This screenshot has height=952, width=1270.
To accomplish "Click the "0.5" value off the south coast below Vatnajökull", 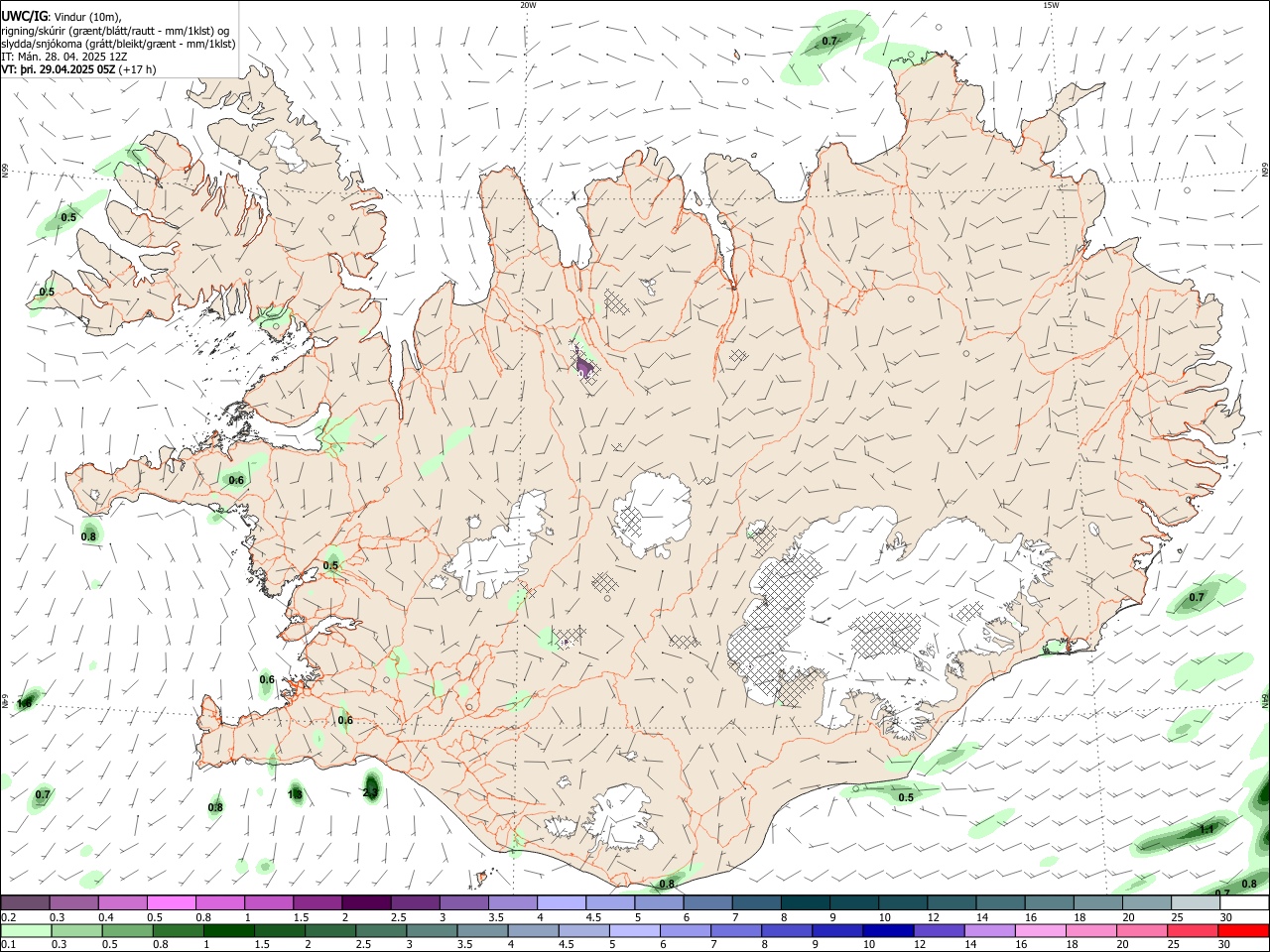I will [x=906, y=797].
